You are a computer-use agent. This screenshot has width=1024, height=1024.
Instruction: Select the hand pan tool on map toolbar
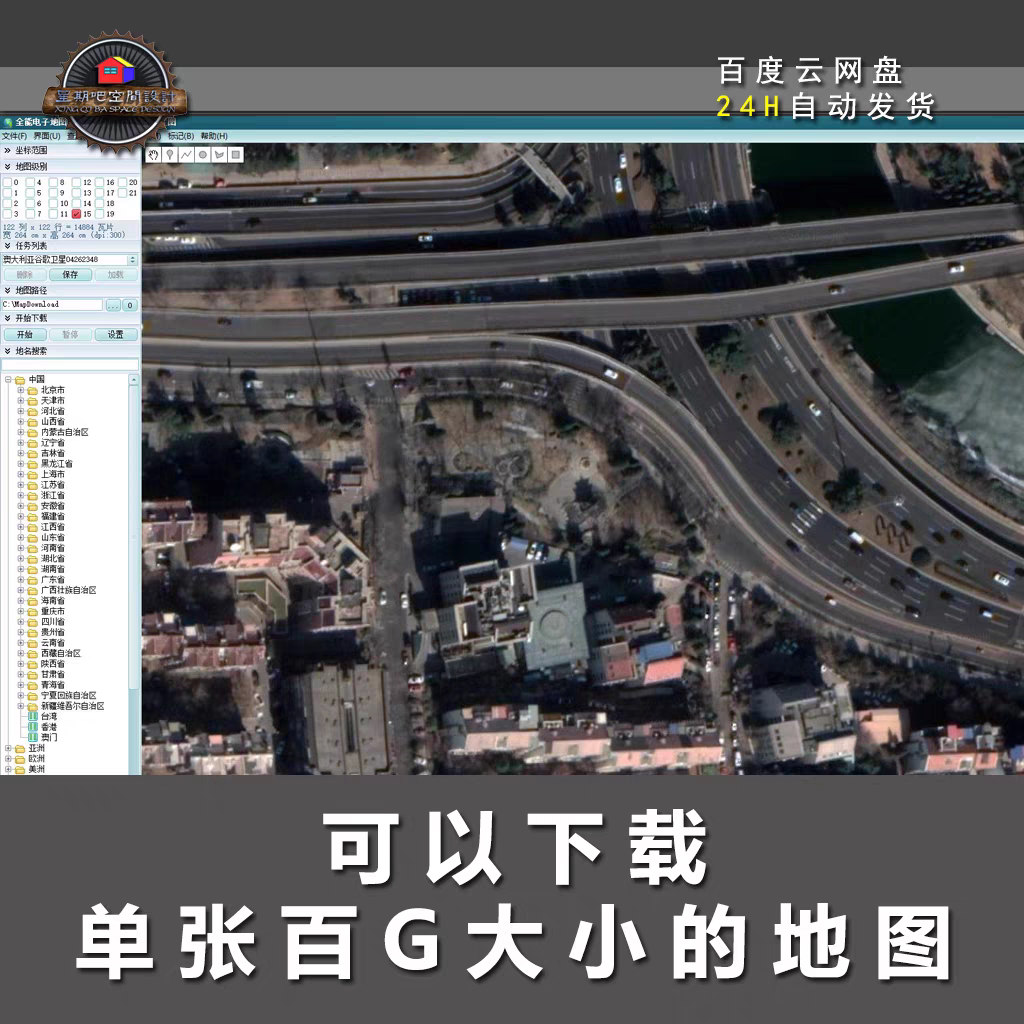[x=154, y=155]
